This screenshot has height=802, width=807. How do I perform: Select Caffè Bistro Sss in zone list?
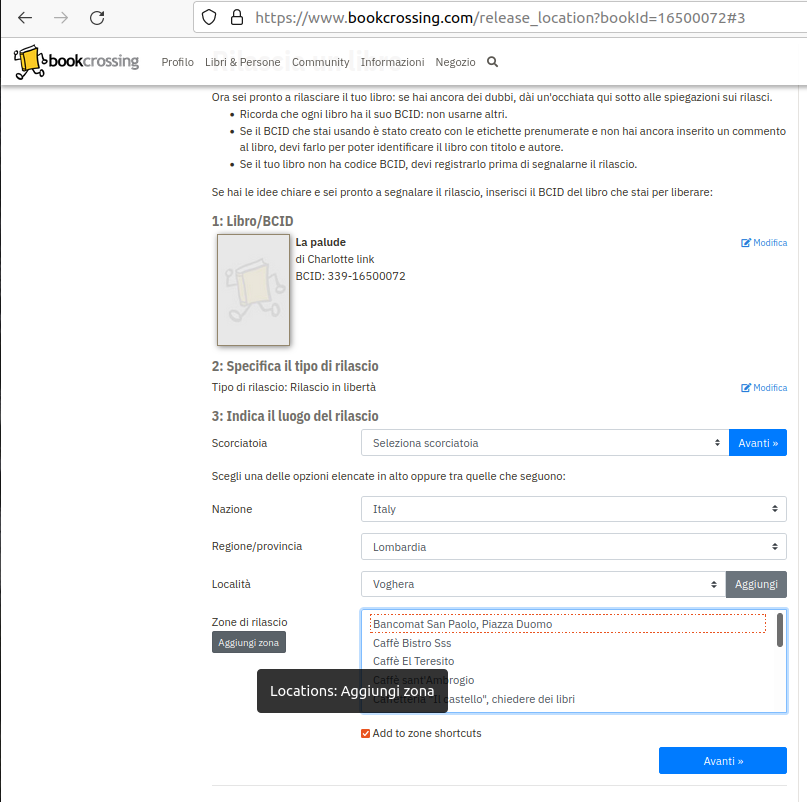coord(412,643)
